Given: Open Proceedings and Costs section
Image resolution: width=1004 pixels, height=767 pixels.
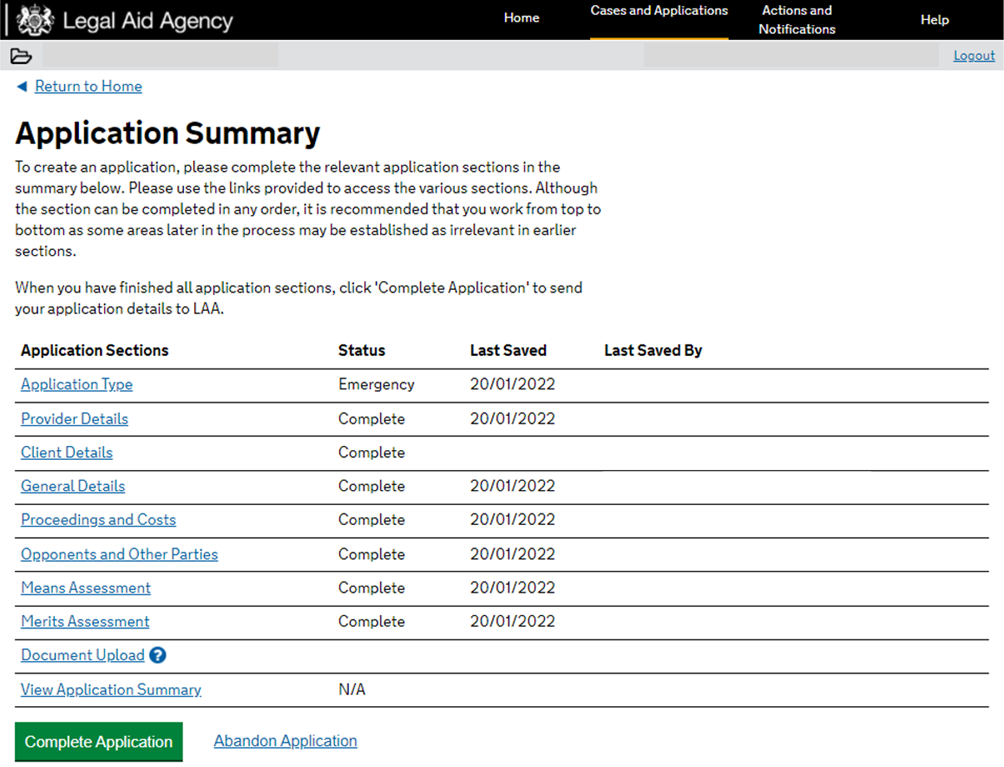Looking at the screenshot, I should point(98,520).
